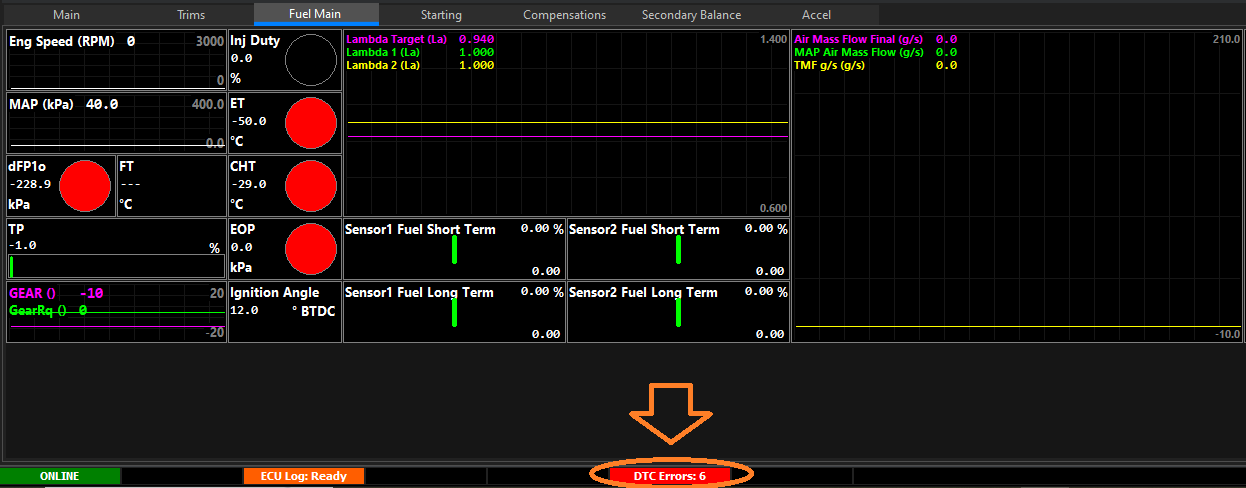
Task: Select the Starting tab
Action: pos(441,15)
